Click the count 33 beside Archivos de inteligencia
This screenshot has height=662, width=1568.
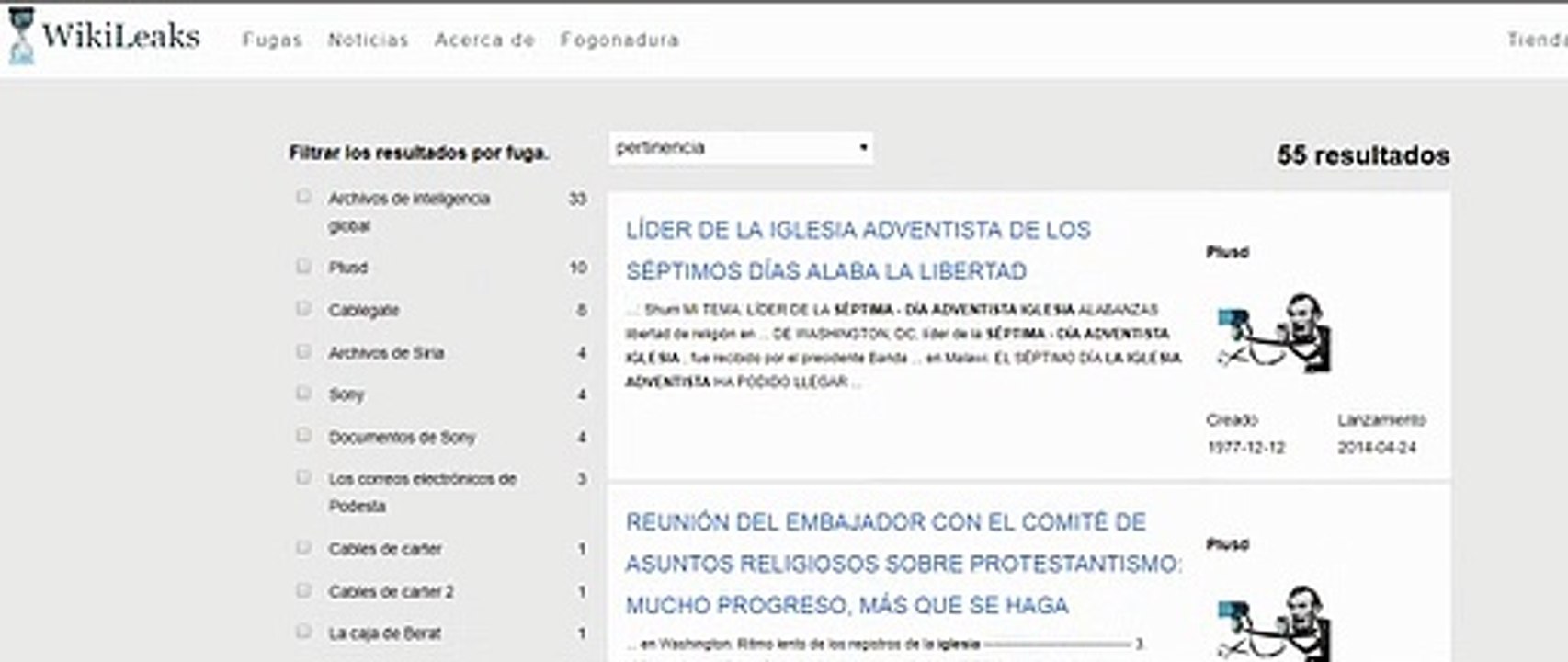(577, 199)
